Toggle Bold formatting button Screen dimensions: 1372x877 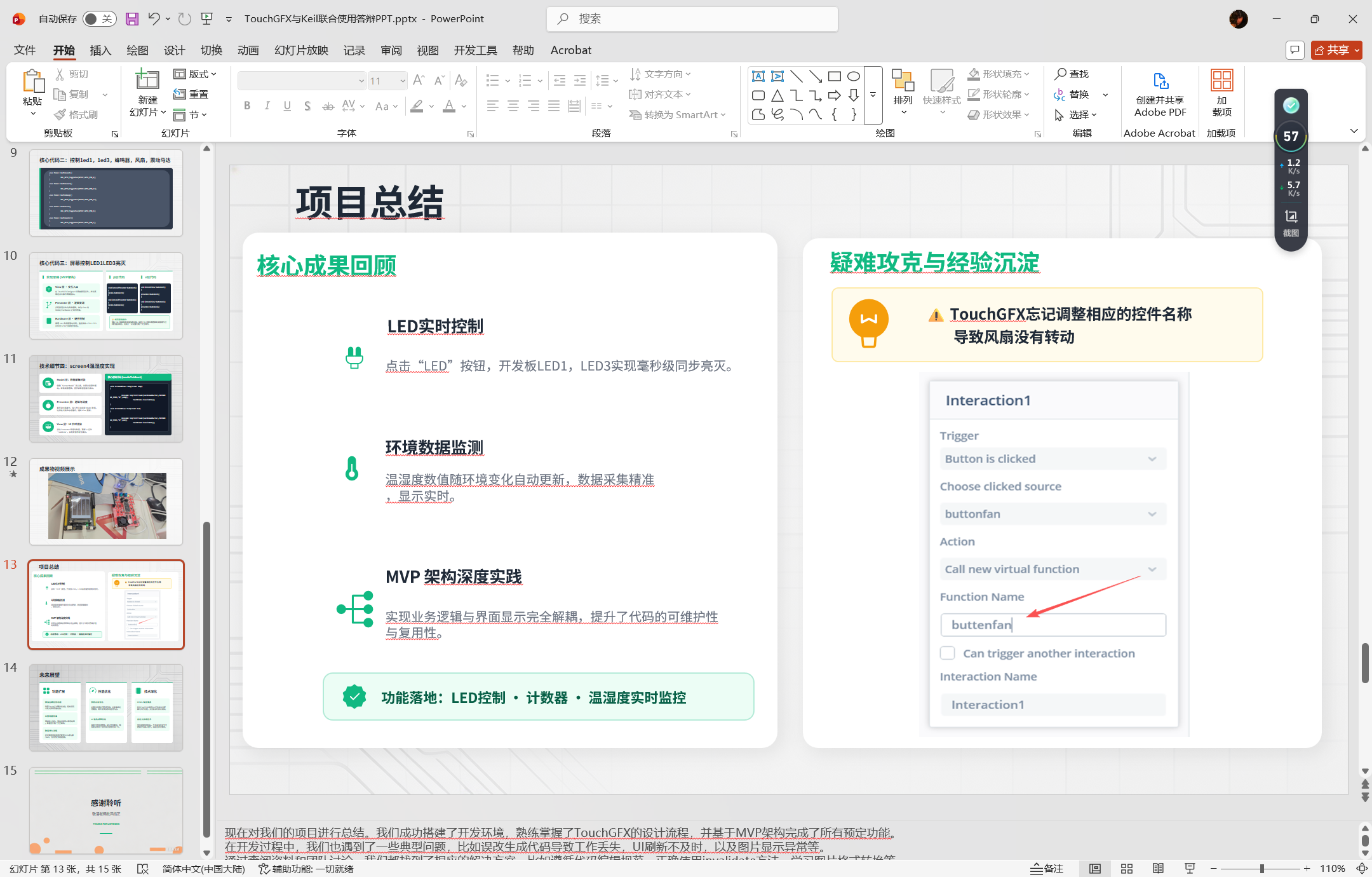tap(246, 105)
